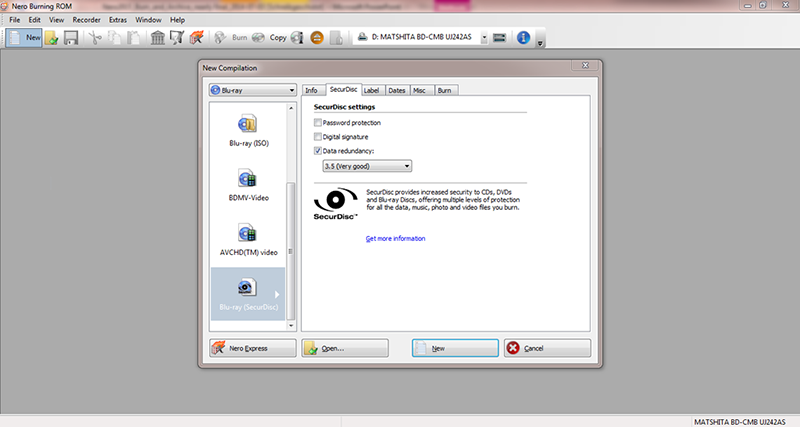Click the compilation list scroll up arrow

[291, 108]
